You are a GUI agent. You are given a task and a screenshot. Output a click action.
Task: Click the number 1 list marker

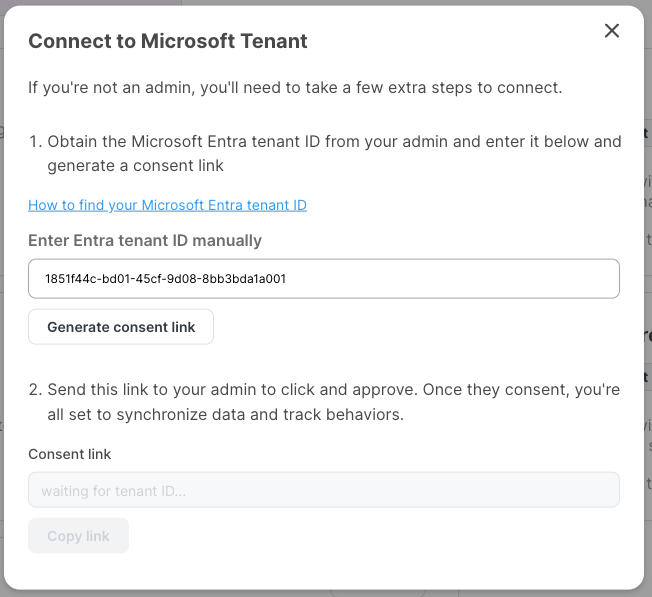(34, 141)
